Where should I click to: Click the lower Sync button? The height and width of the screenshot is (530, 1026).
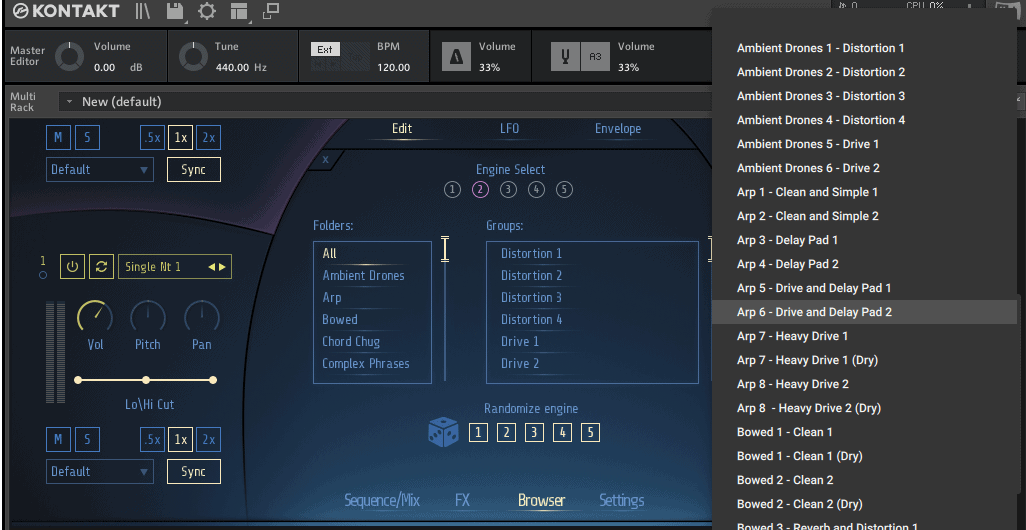(x=194, y=472)
